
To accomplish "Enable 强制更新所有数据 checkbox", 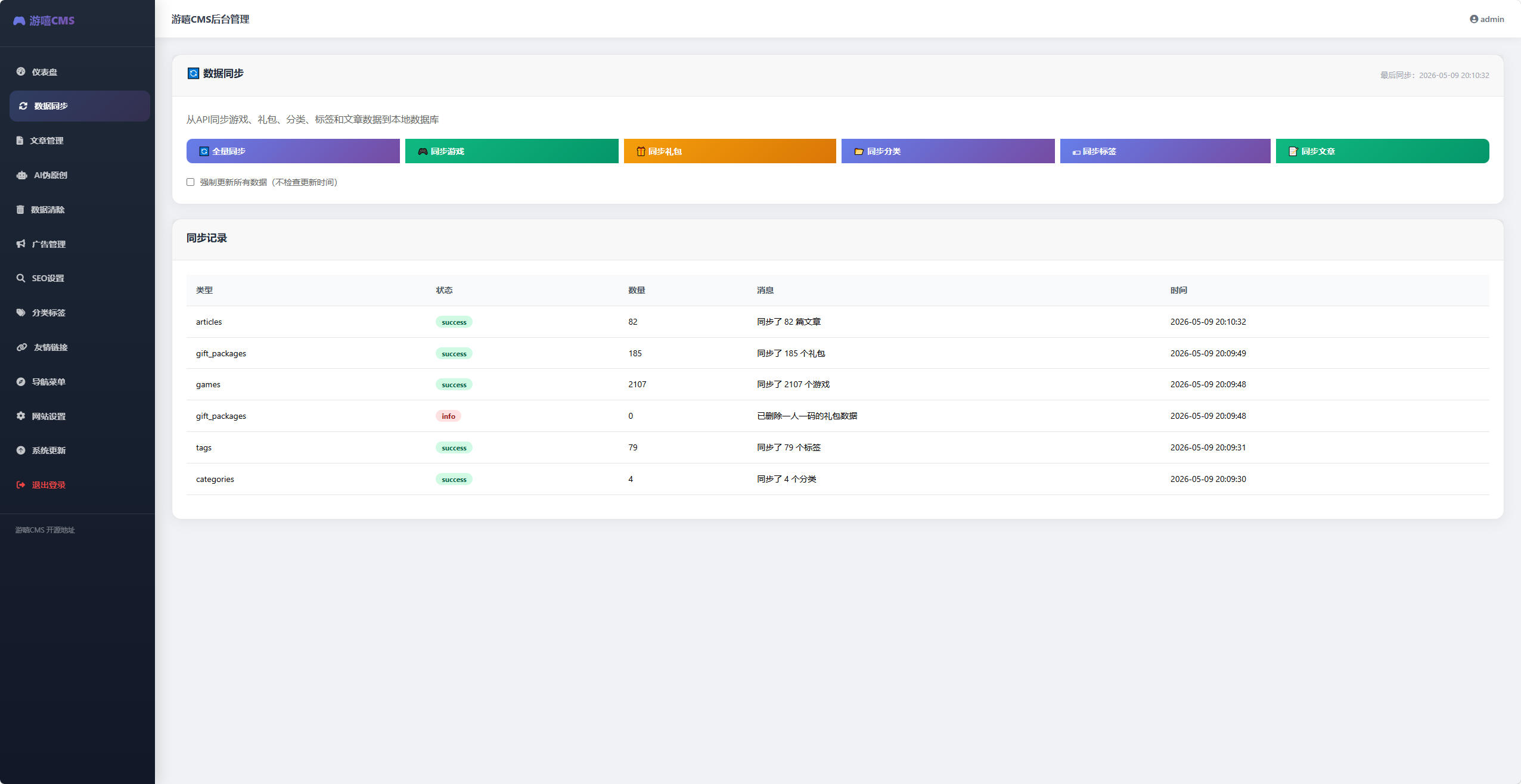I will pyautogui.click(x=190, y=182).
